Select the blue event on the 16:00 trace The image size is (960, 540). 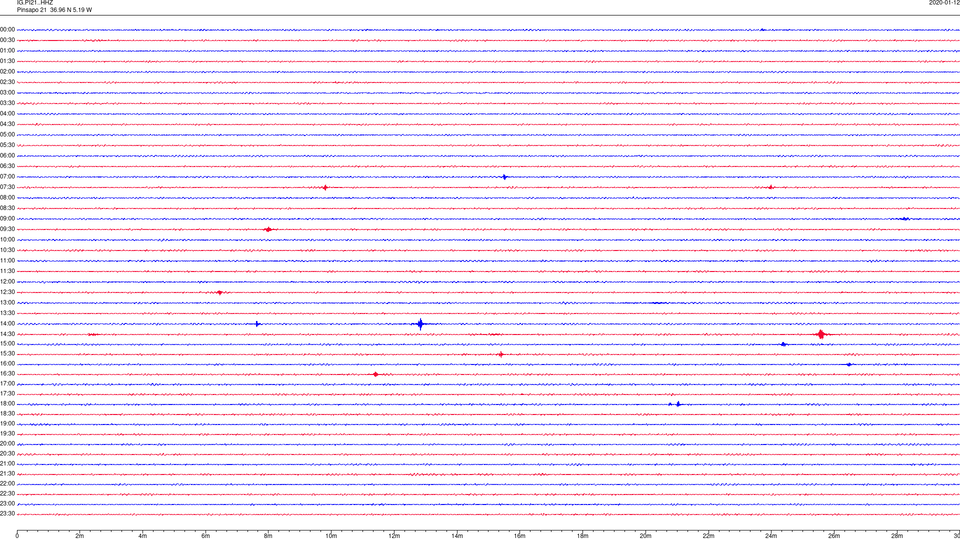click(x=849, y=364)
